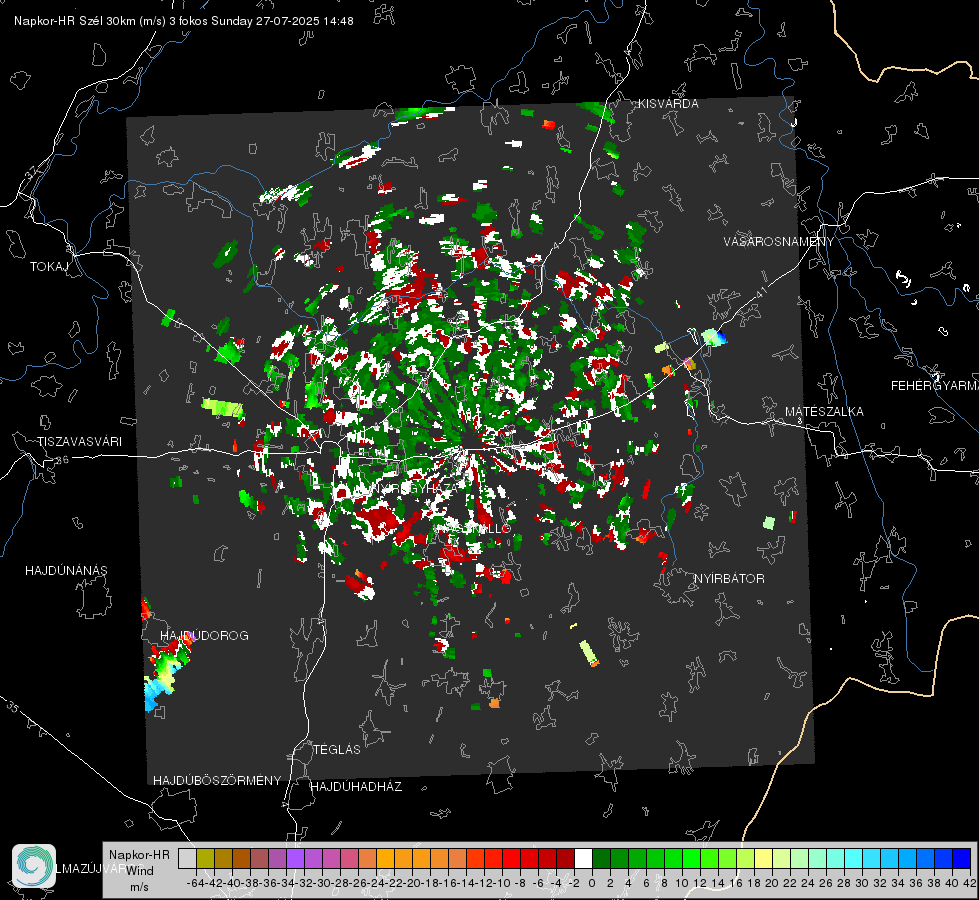Pick the olive swatch between -64 and -42
Screen dimensions: 979x900
pyautogui.click(x=205, y=858)
